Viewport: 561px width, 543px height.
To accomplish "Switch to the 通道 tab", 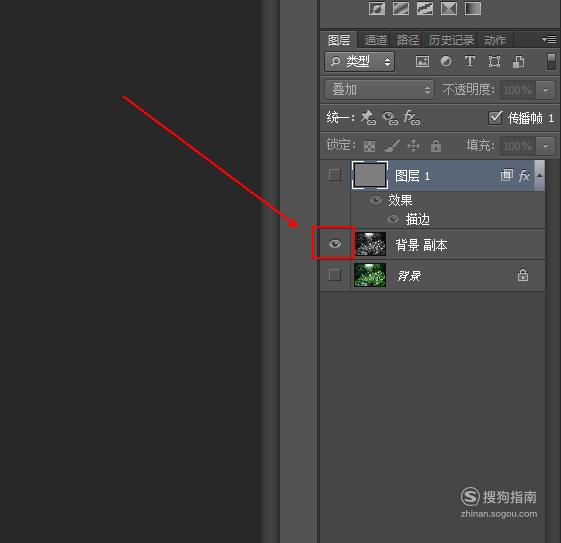I will pyautogui.click(x=376, y=40).
